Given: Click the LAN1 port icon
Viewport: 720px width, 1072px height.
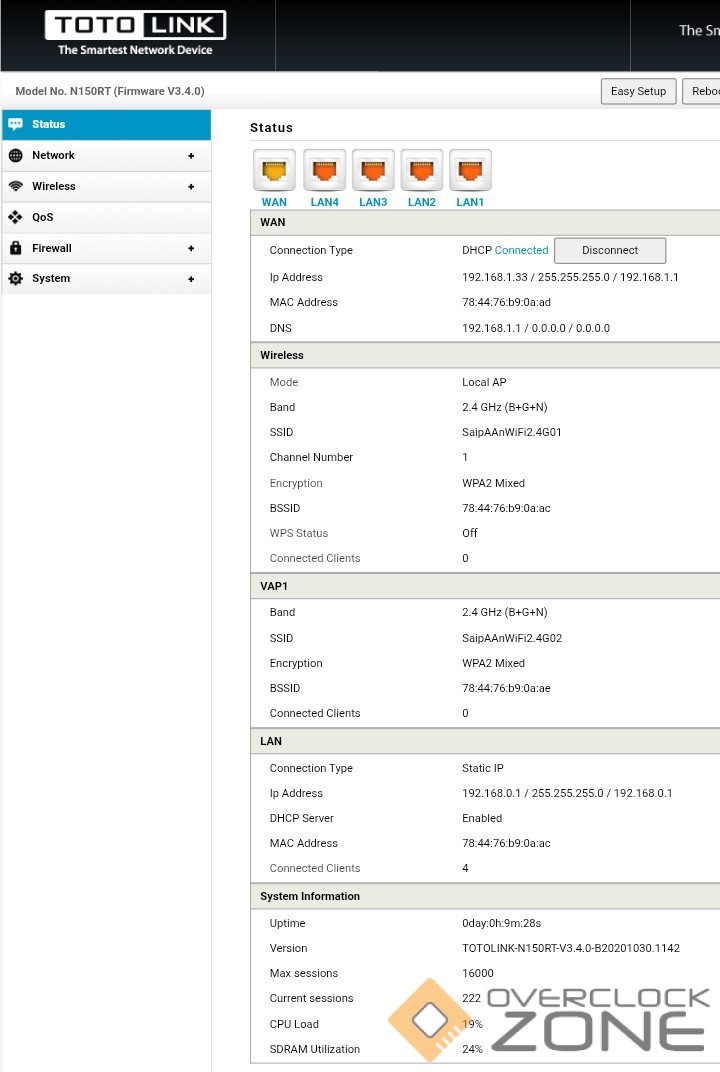Looking at the screenshot, I should [470, 170].
